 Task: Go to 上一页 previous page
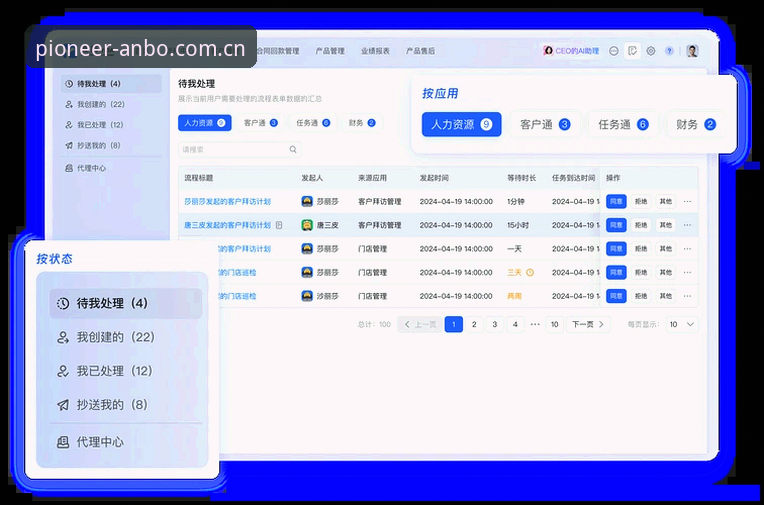(420, 325)
